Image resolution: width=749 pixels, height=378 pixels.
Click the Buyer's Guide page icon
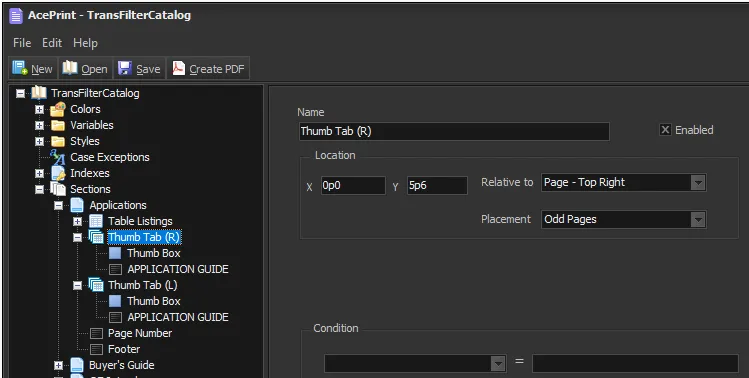[x=77, y=365]
